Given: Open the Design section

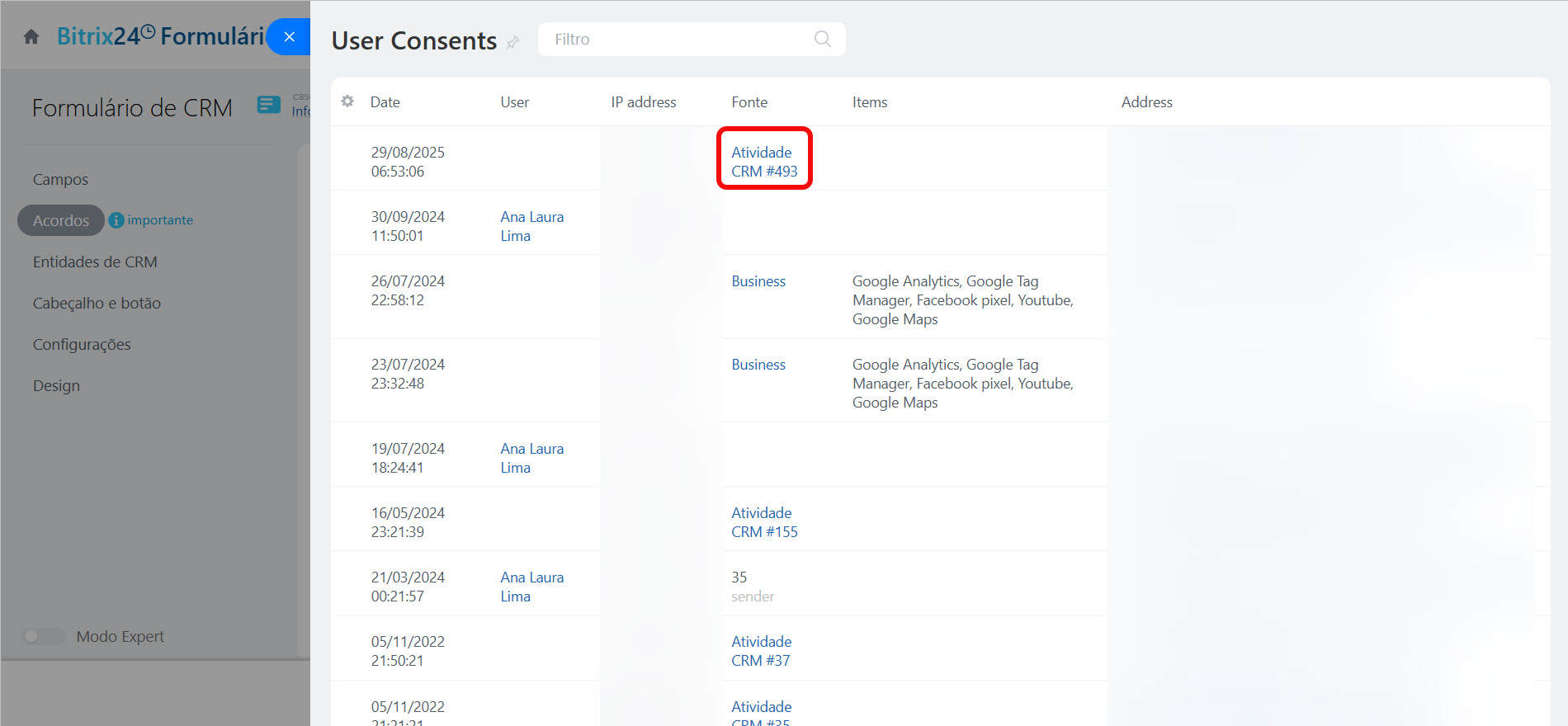Looking at the screenshot, I should click(x=56, y=385).
